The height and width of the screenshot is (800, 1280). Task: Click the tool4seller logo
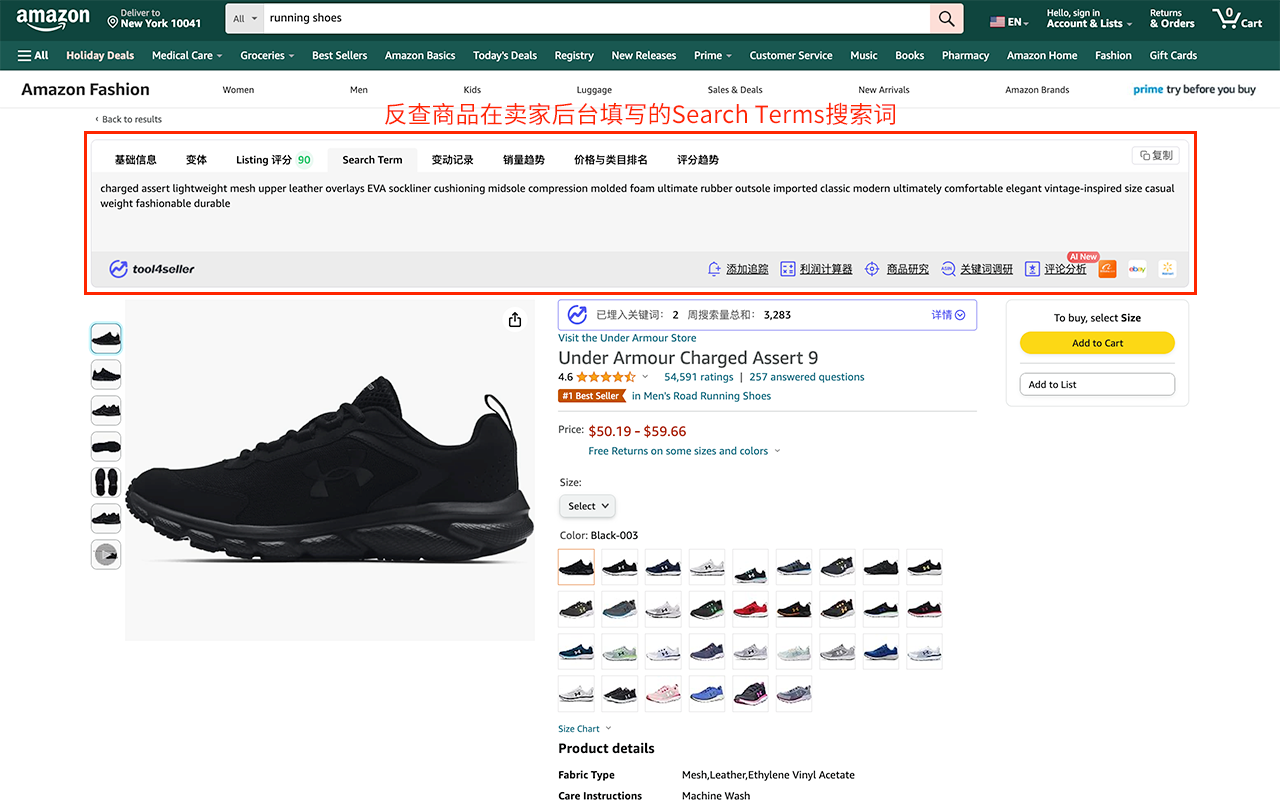coord(152,268)
